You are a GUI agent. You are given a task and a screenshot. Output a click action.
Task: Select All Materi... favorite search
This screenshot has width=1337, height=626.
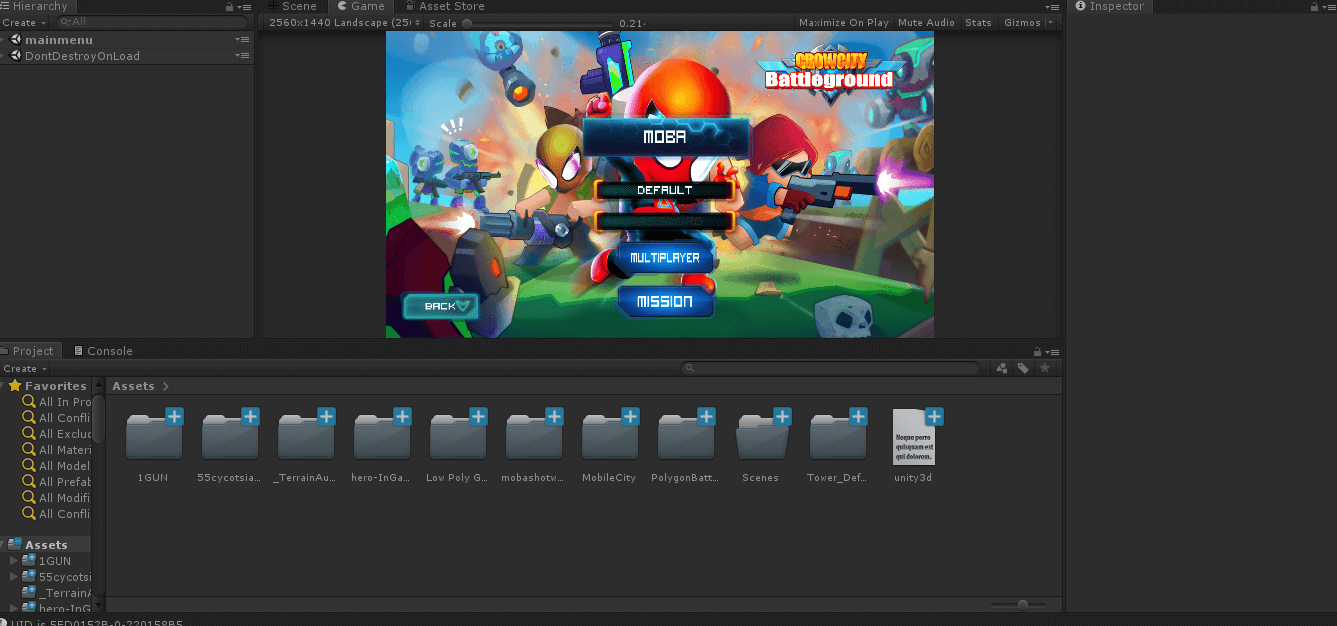point(56,450)
